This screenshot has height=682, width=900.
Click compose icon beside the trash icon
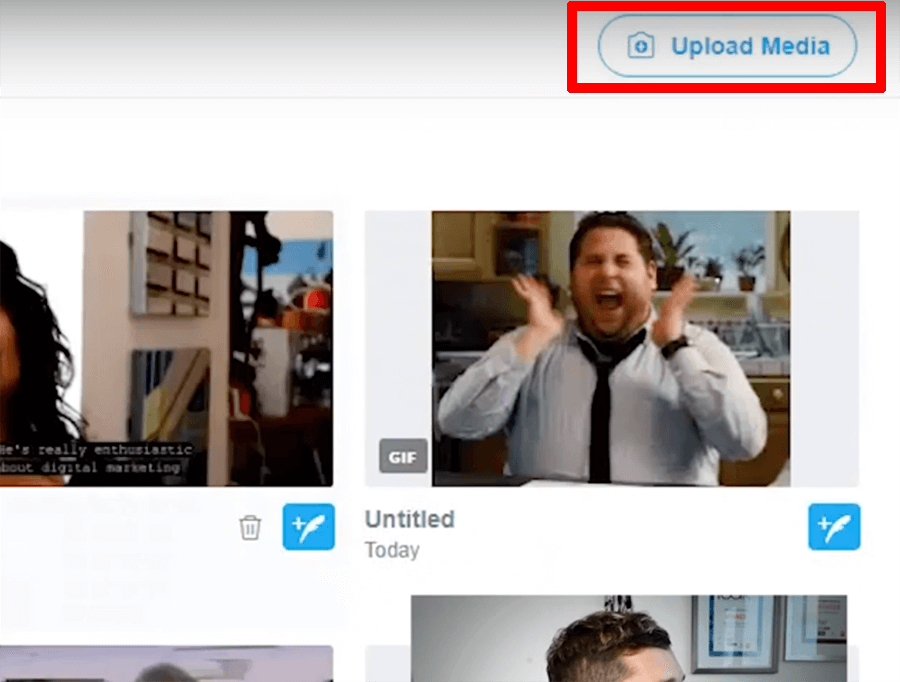click(308, 526)
